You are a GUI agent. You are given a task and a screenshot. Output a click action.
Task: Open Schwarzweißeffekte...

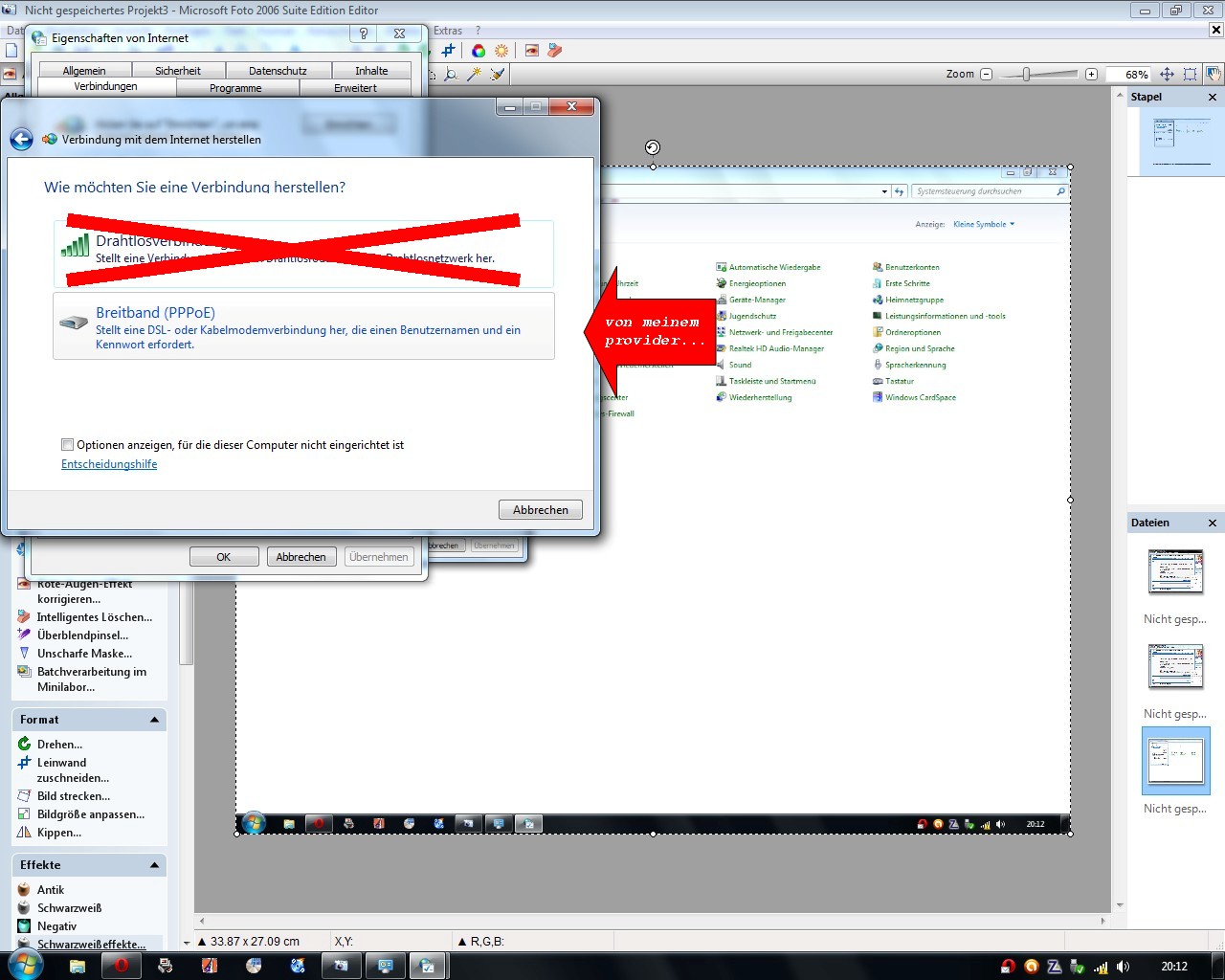[x=91, y=945]
